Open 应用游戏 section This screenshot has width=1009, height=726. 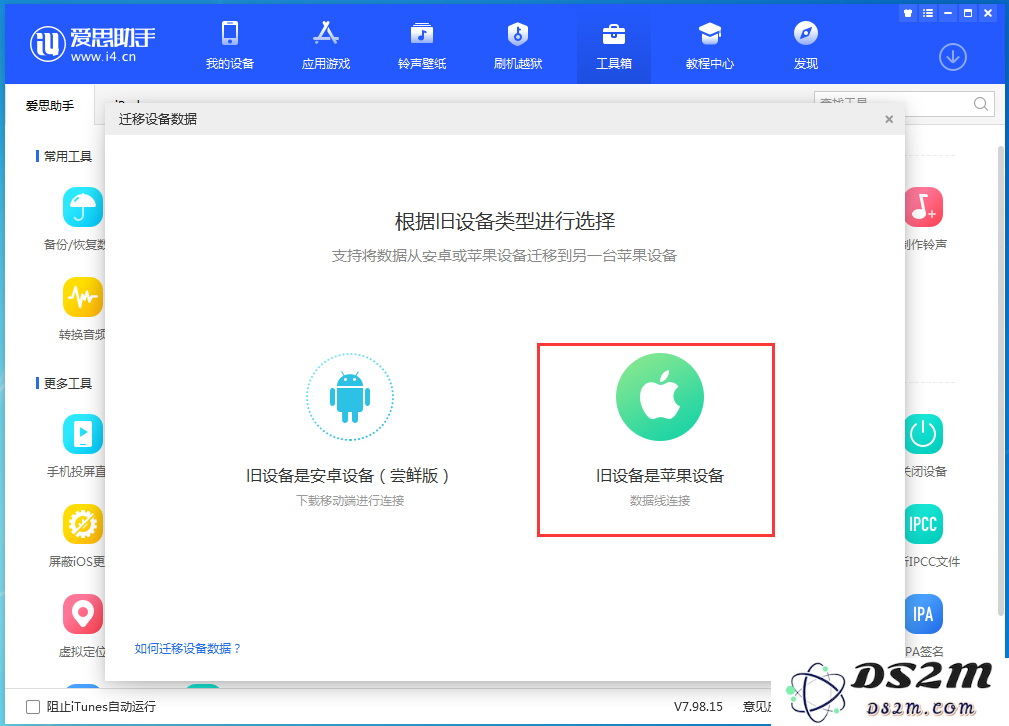326,45
